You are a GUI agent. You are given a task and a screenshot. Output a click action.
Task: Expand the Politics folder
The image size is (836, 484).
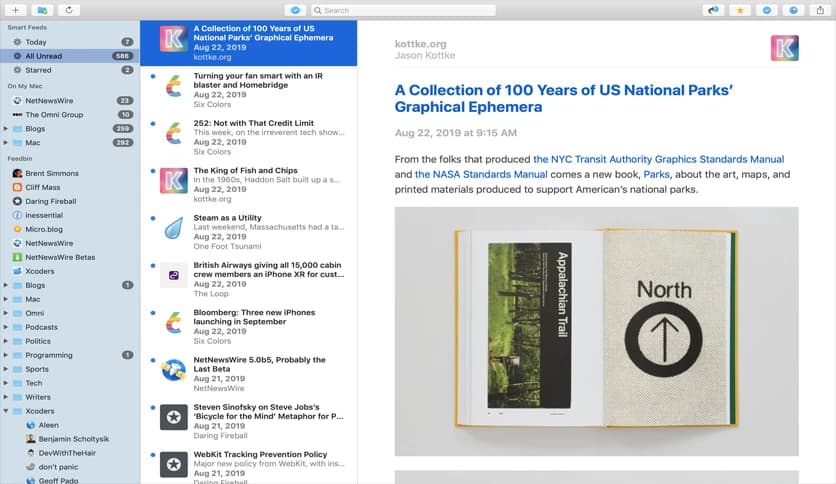click(x=6, y=341)
